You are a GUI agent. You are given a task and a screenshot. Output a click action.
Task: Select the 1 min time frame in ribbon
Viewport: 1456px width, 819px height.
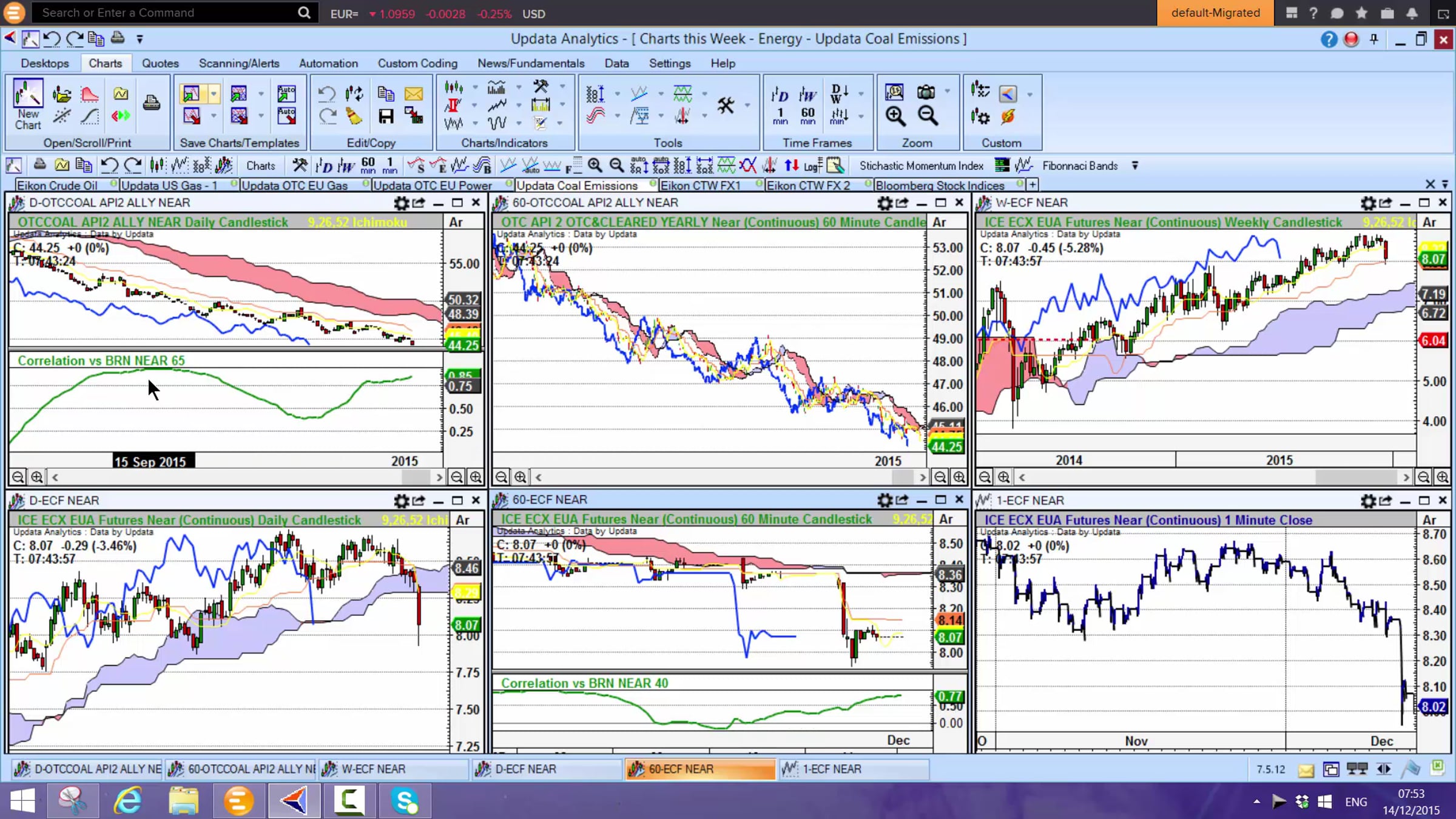point(780,116)
